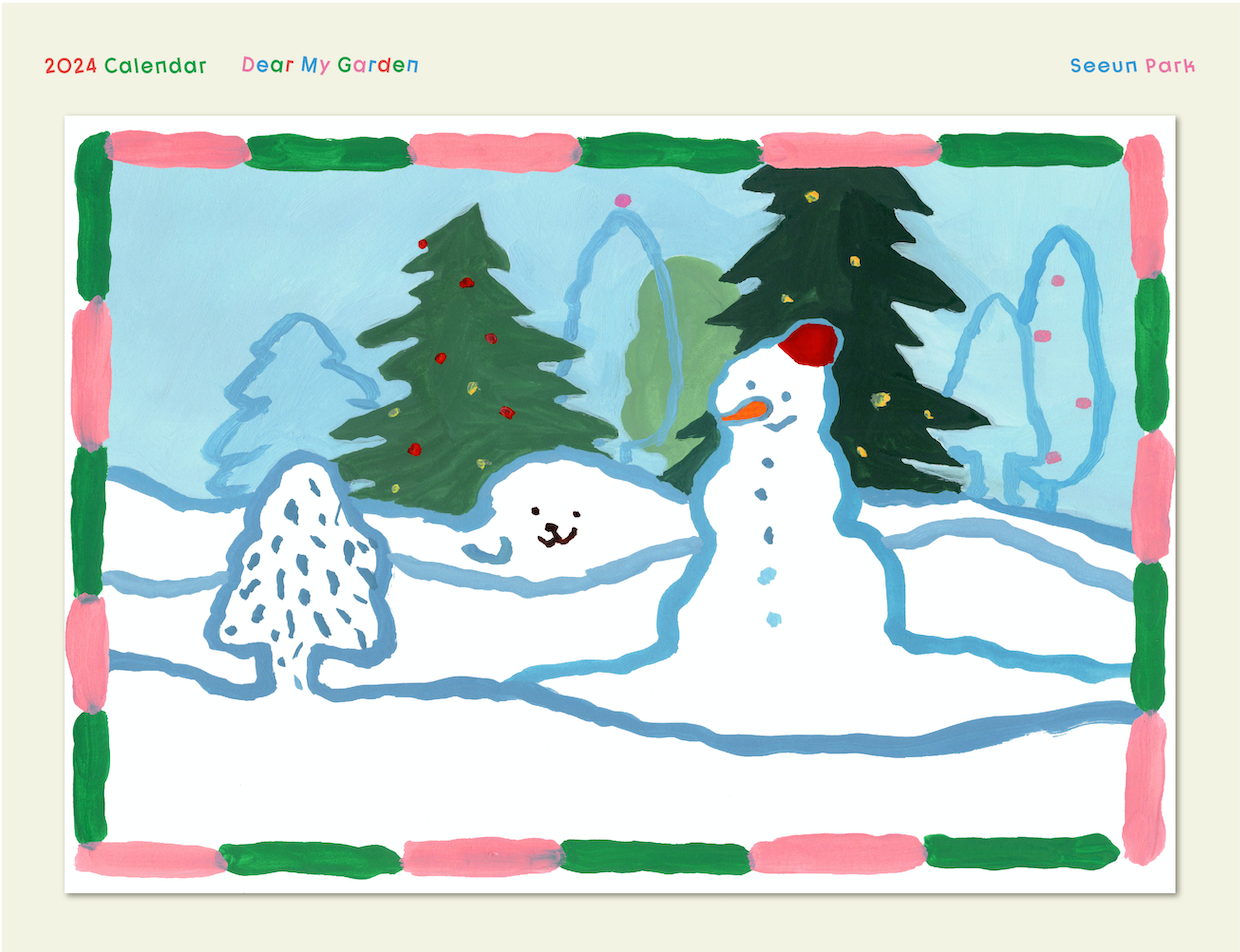Click the top-left pink border stroke
The image size is (1240, 952).
178,150
